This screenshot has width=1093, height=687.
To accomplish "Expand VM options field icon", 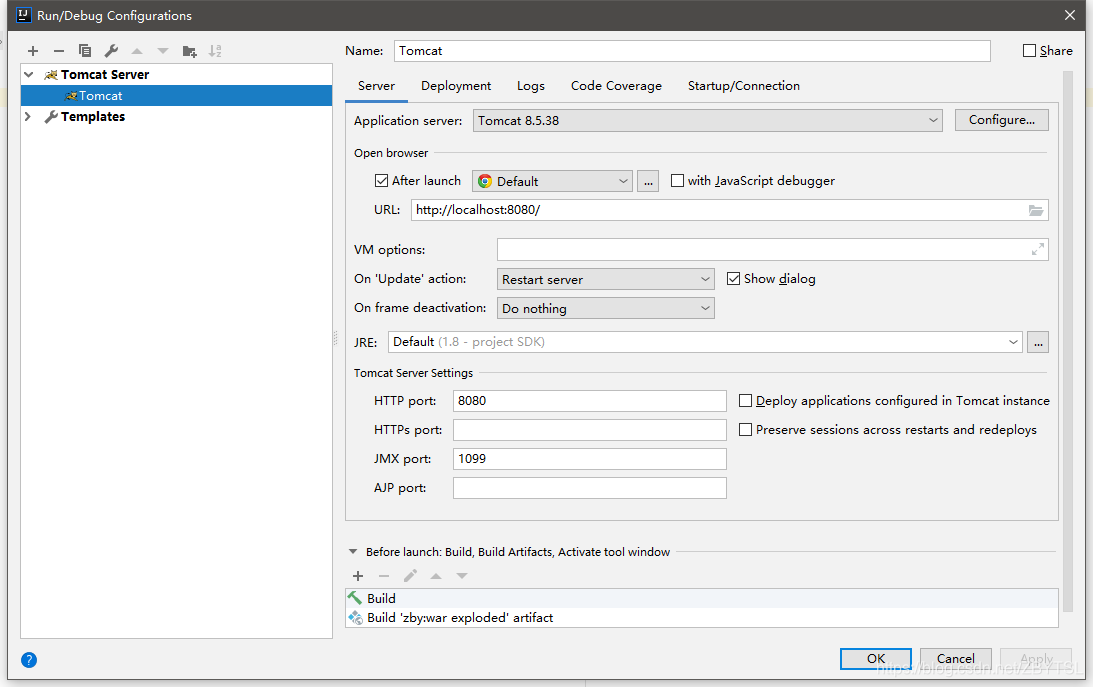I will 1038,249.
